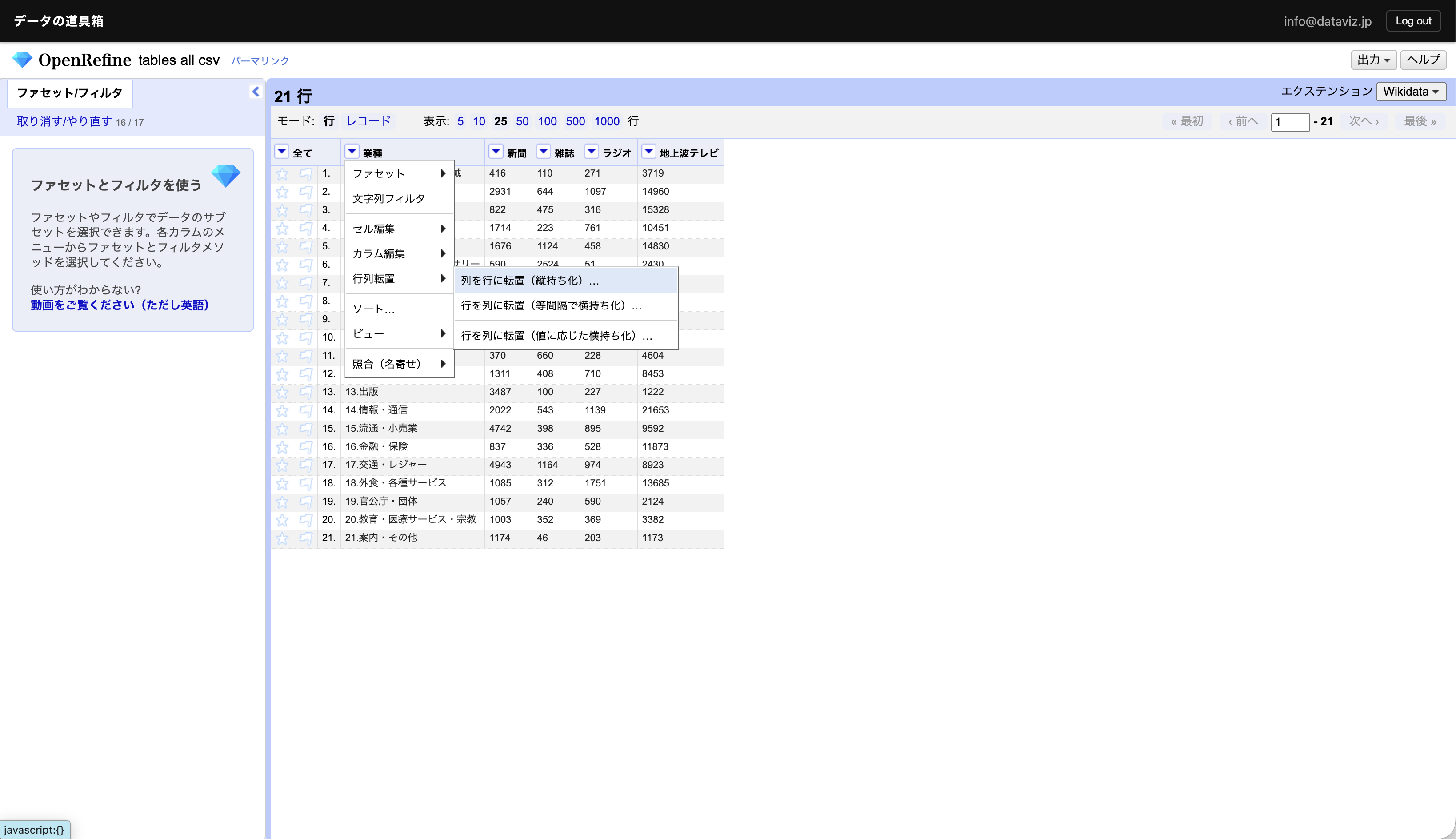1456x839 pixels.
Task: Flag row 1 in the table
Action: [306, 173]
